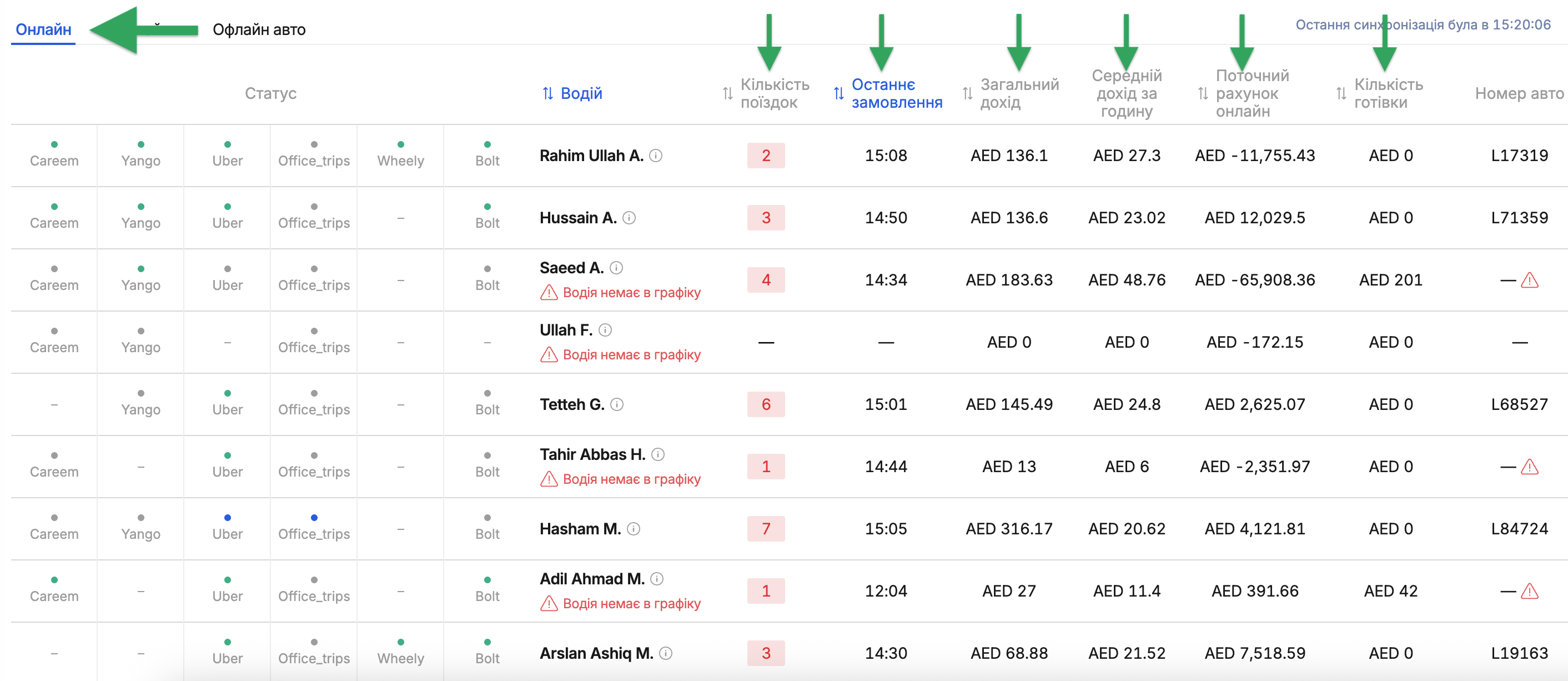Viewport: 1568px width, 681px height.
Task: Open info icon next to Saeed A.
Action: [616, 268]
